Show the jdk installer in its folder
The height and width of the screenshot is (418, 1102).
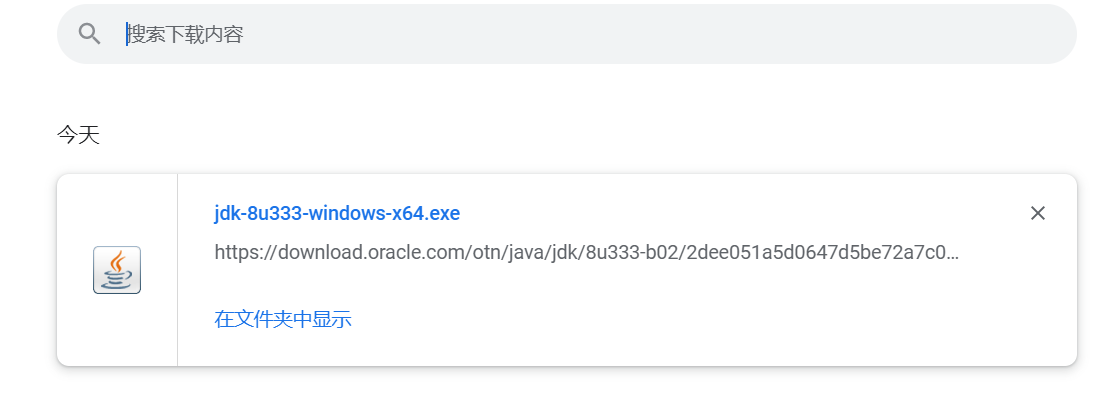[x=283, y=319]
